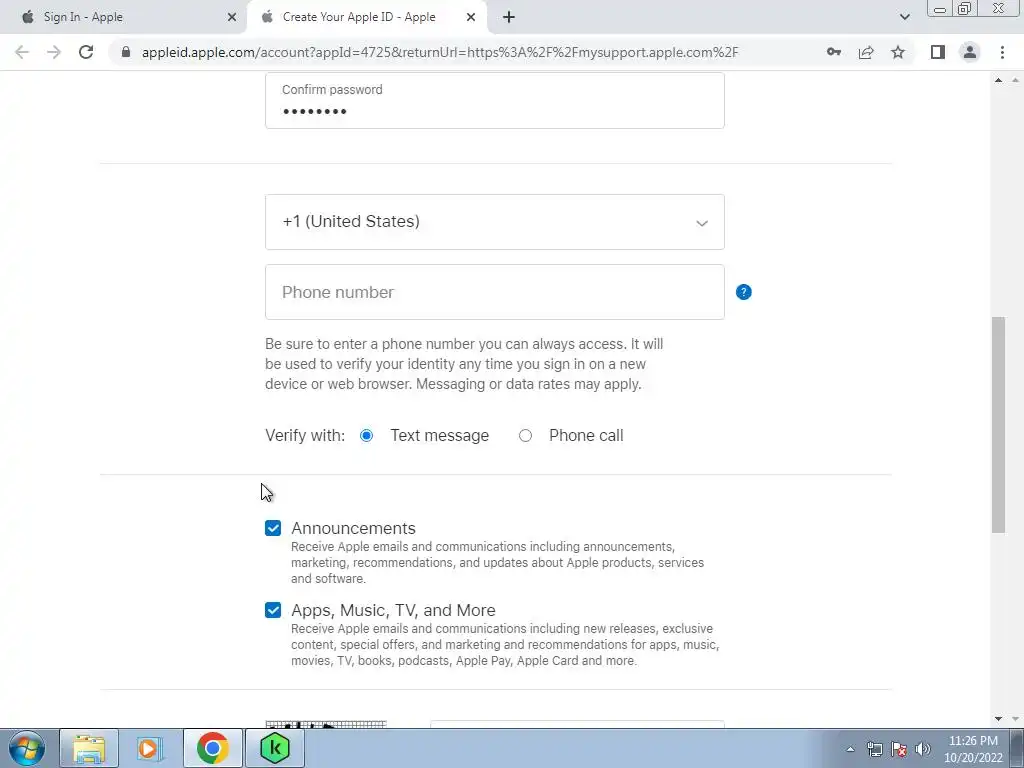Close the Create Your Apple ID tab

pos(471,17)
